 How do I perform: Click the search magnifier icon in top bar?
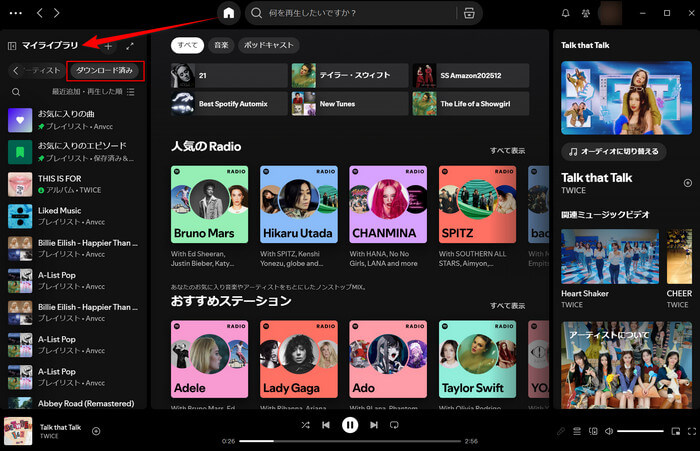(x=256, y=13)
